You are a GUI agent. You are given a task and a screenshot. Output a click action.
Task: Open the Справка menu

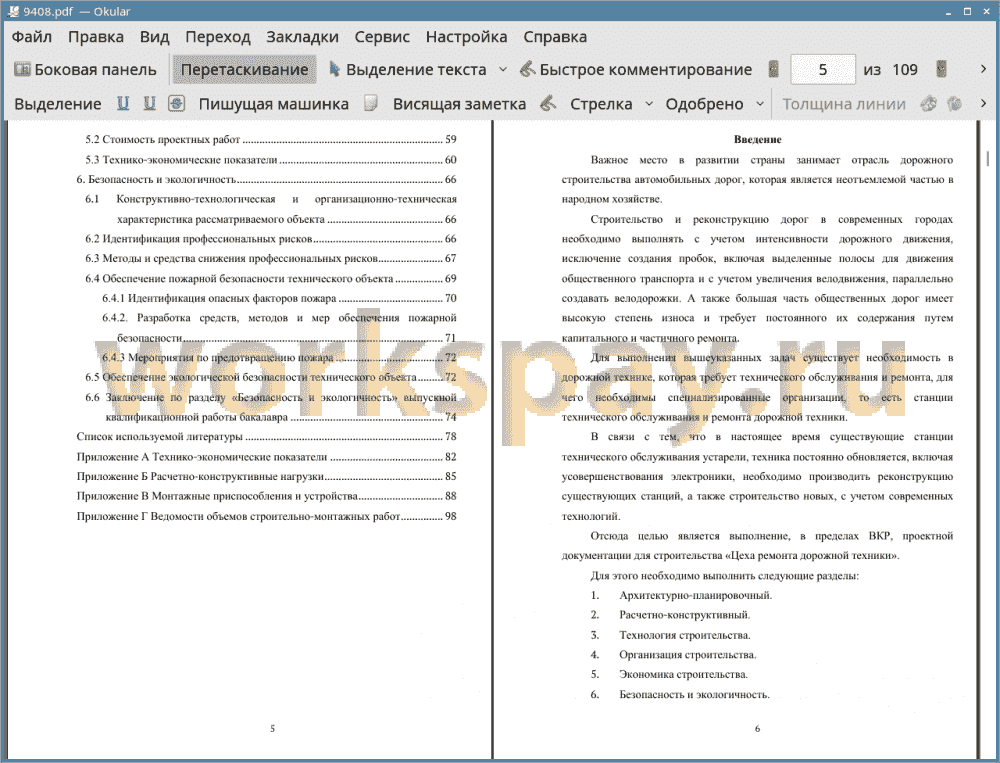555,37
